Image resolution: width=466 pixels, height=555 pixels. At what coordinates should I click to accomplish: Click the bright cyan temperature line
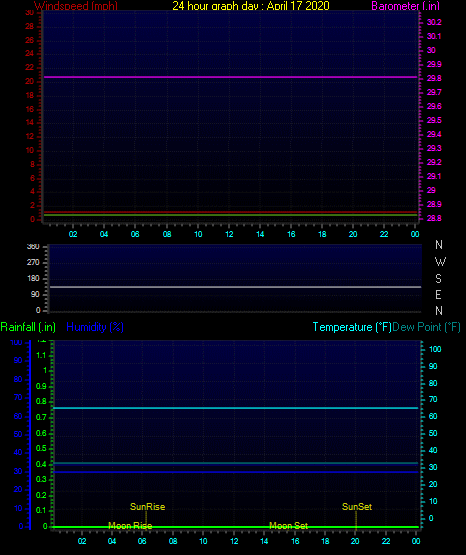coord(235,408)
